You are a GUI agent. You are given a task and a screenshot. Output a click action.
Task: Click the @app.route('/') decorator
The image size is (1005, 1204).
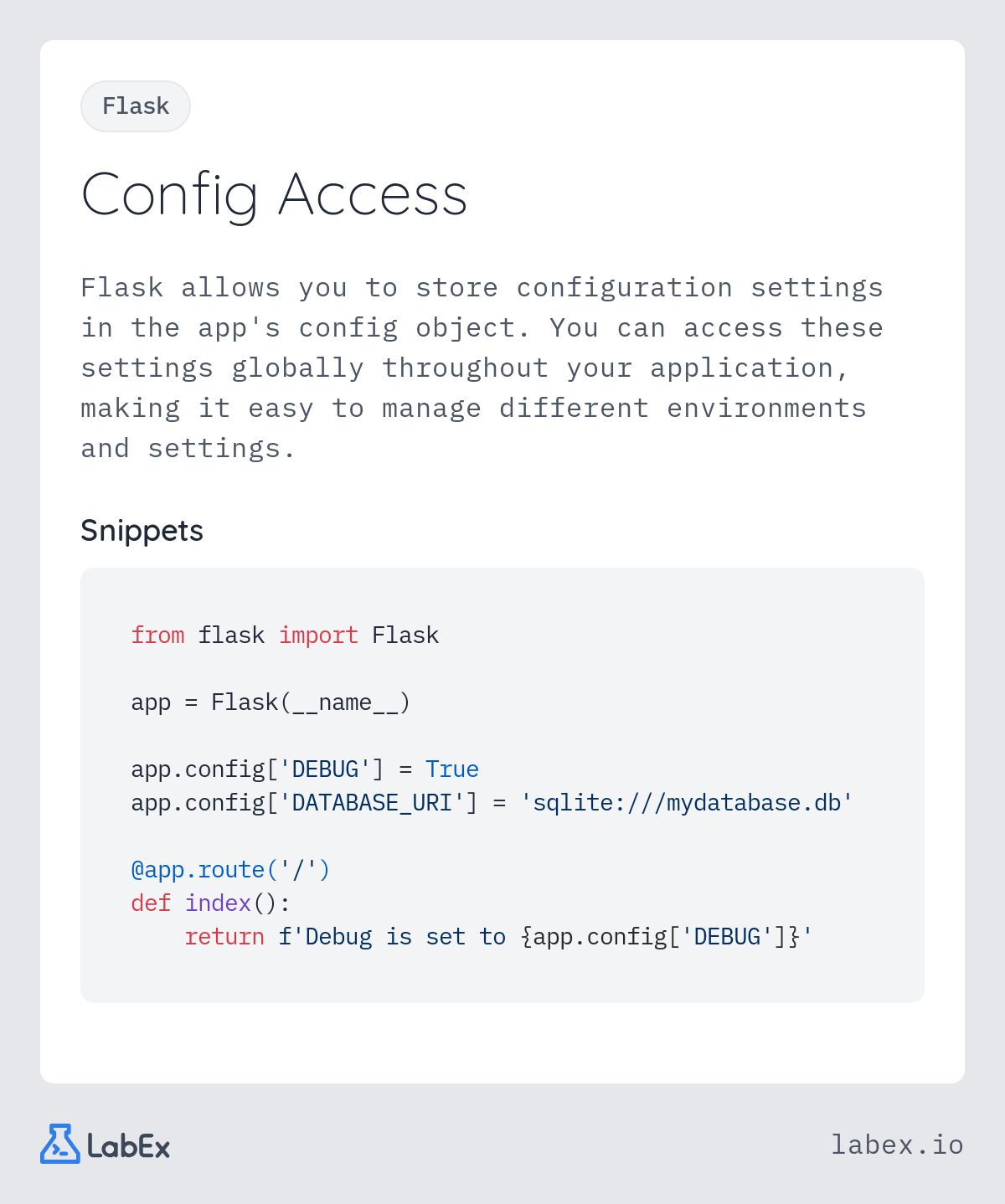coord(230,870)
